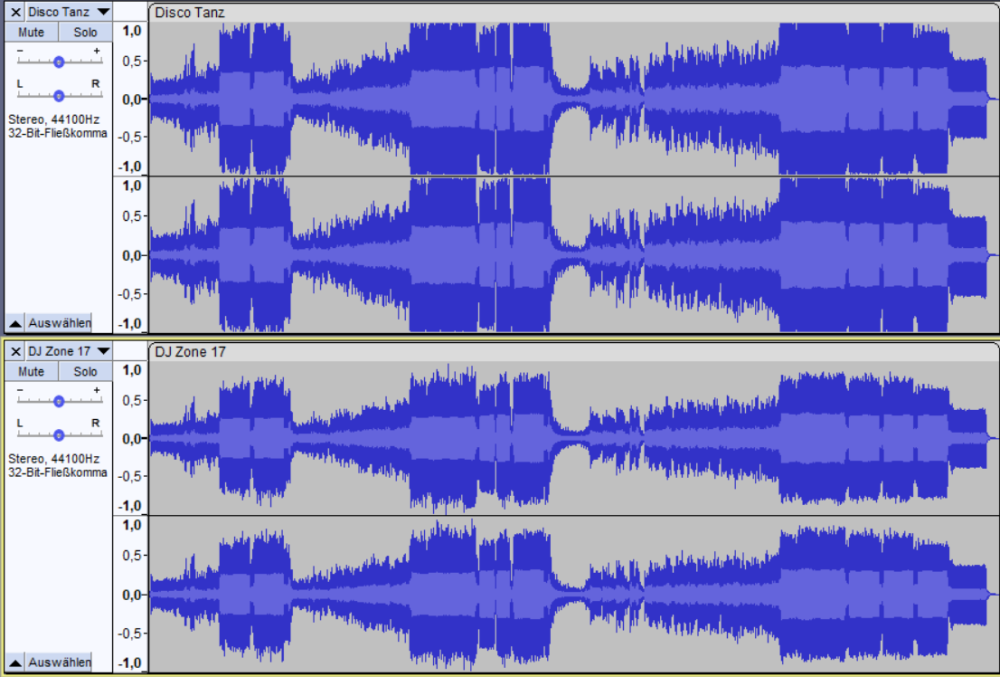Click the Disco Tanz upper channel amplitude ruler
The height and width of the screenshot is (677, 1000).
(131, 100)
